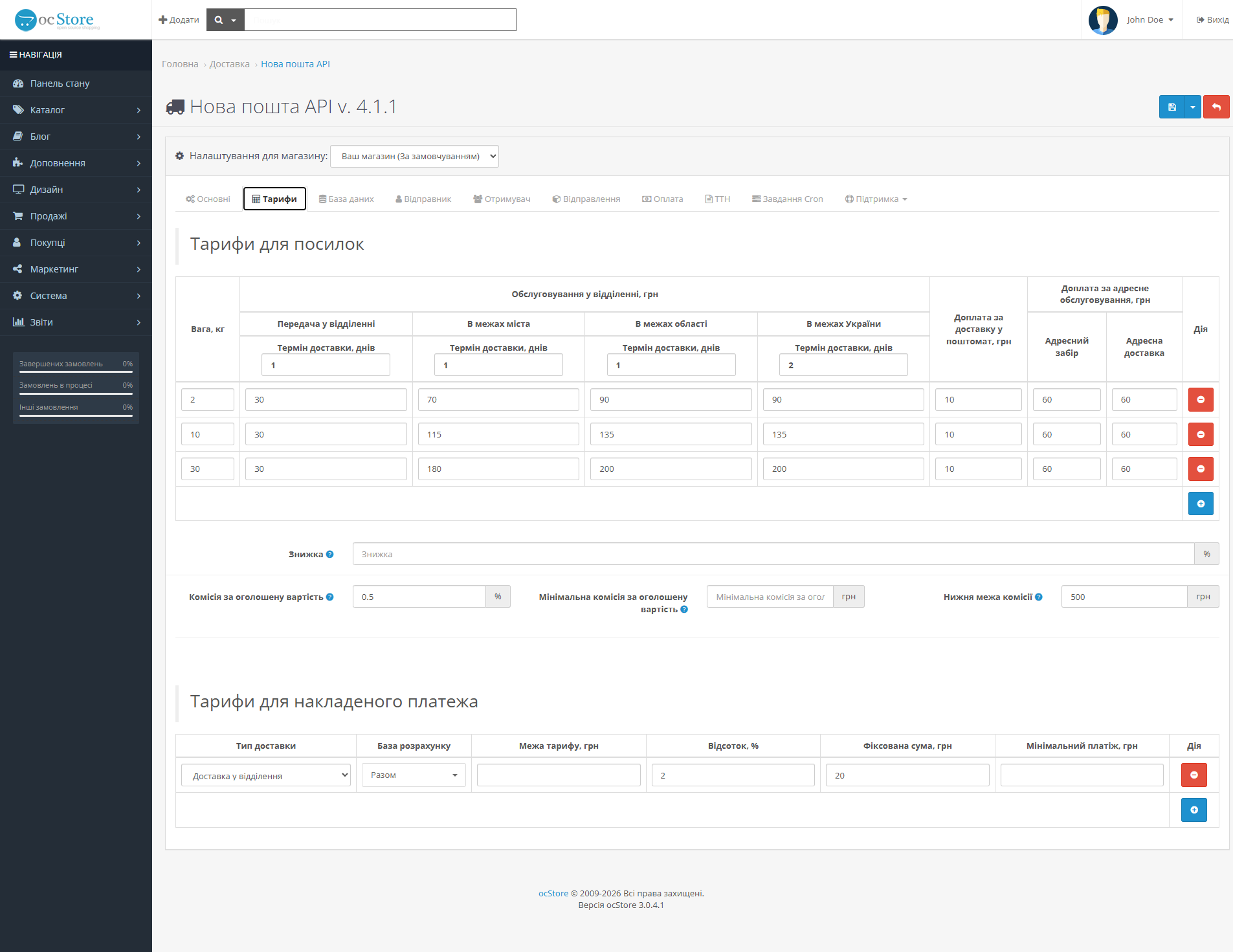
Task: Open the Тип доставки dropdown
Action: (266, 775)
